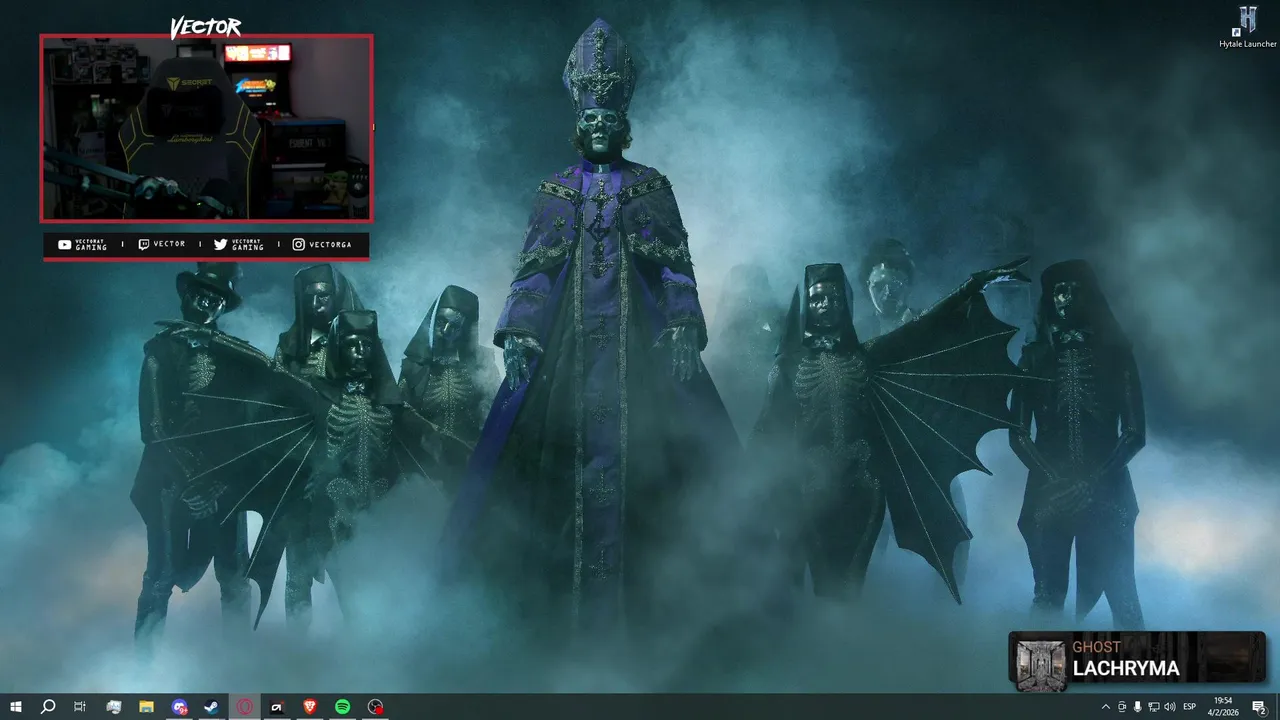This screenshot has width=1280, height=720.
Task: Click the Twitter VectorAt Gaming label
Action: (x=238, y=245)
